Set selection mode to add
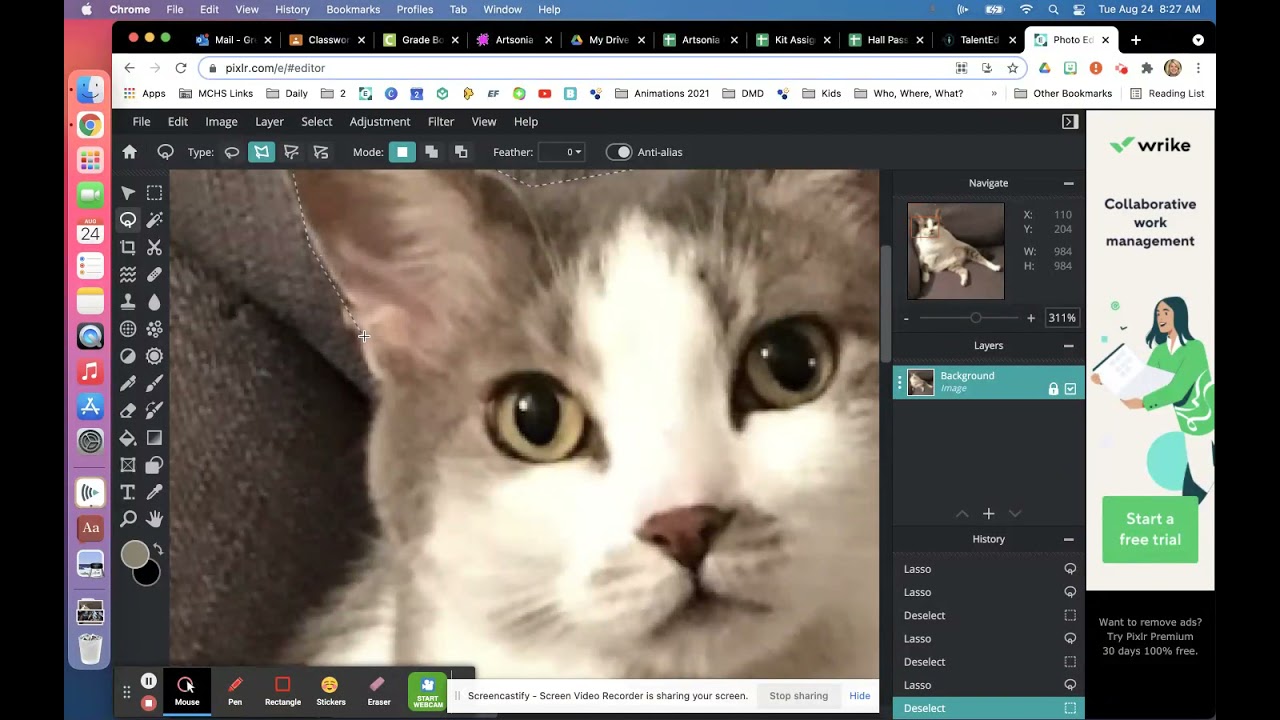The width and height of the screenshot is (1280, 720). [x=431, y=152]
